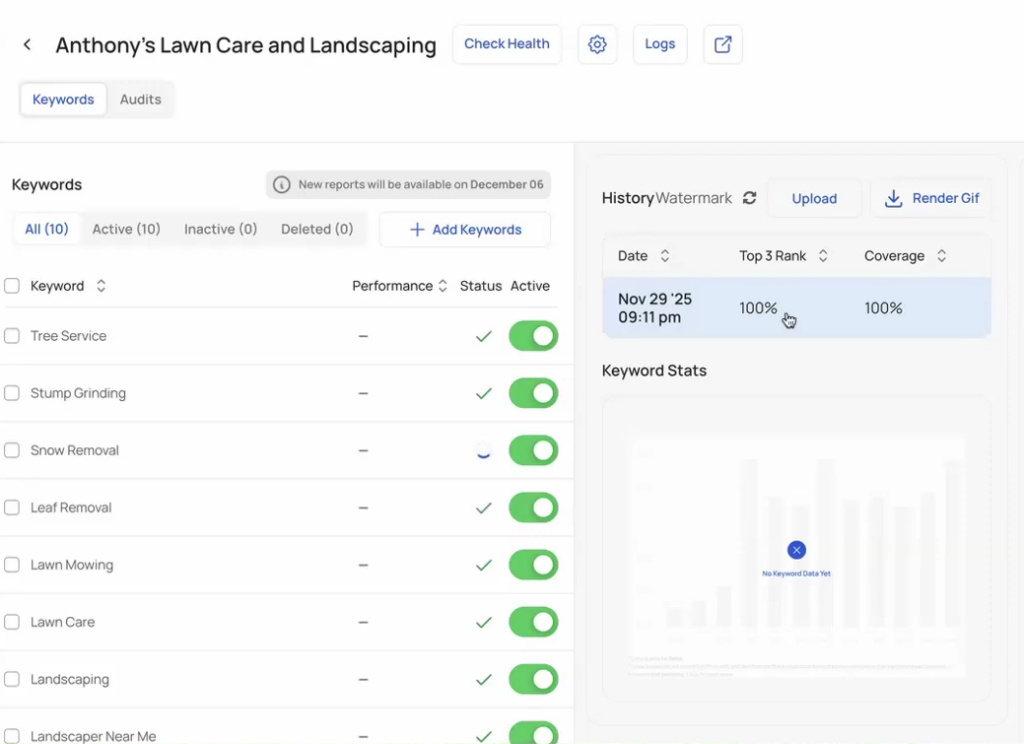The width and height of the screenshot is (1024, 744).
Task: Switch to the Audits tab
Action: point(140,100)
